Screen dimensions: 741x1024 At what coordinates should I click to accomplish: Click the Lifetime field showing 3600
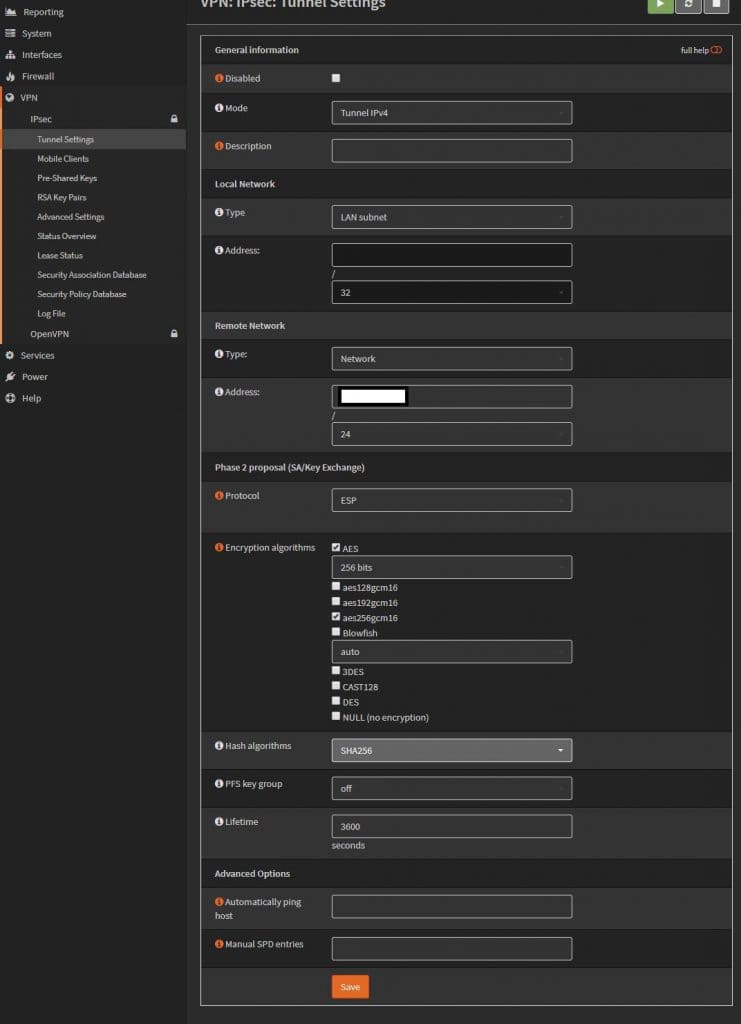point(452,826)
